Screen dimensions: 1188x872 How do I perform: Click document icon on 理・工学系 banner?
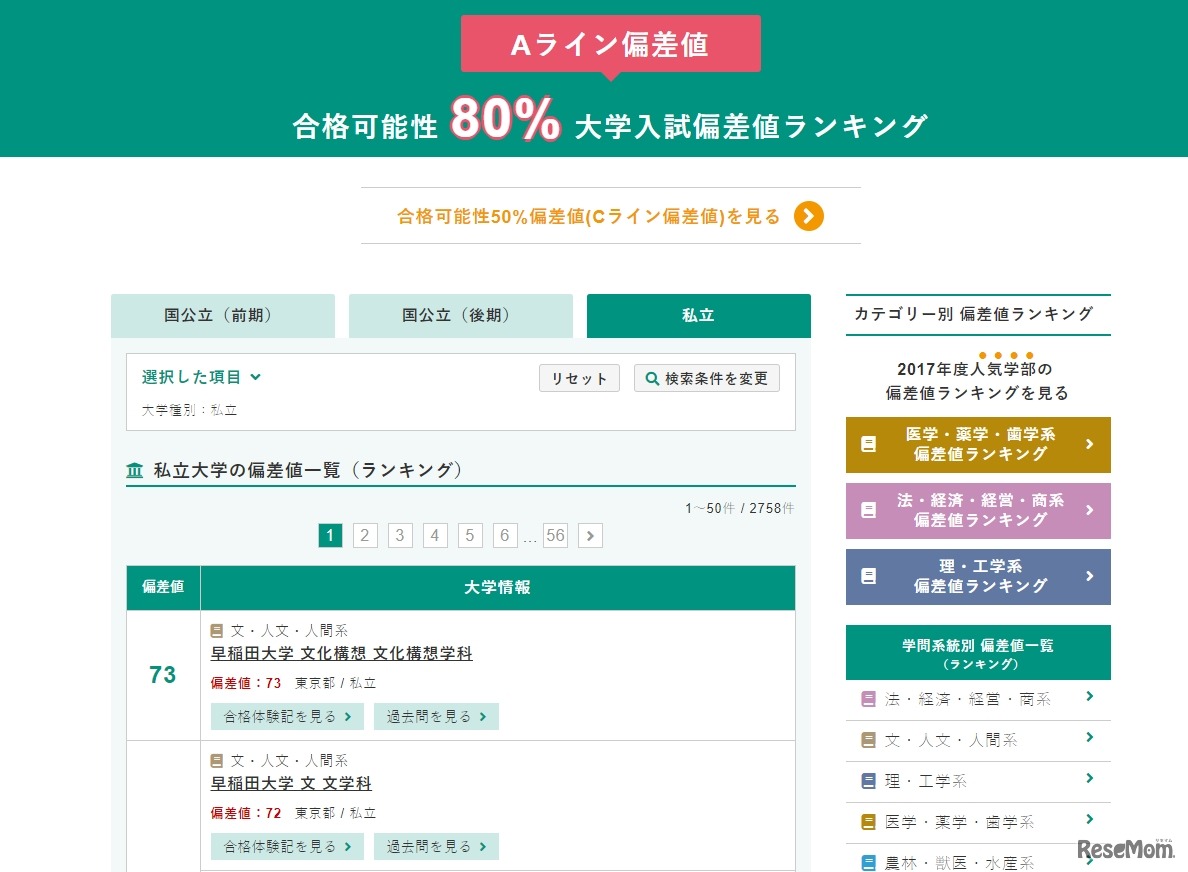[x=869, y=577]
